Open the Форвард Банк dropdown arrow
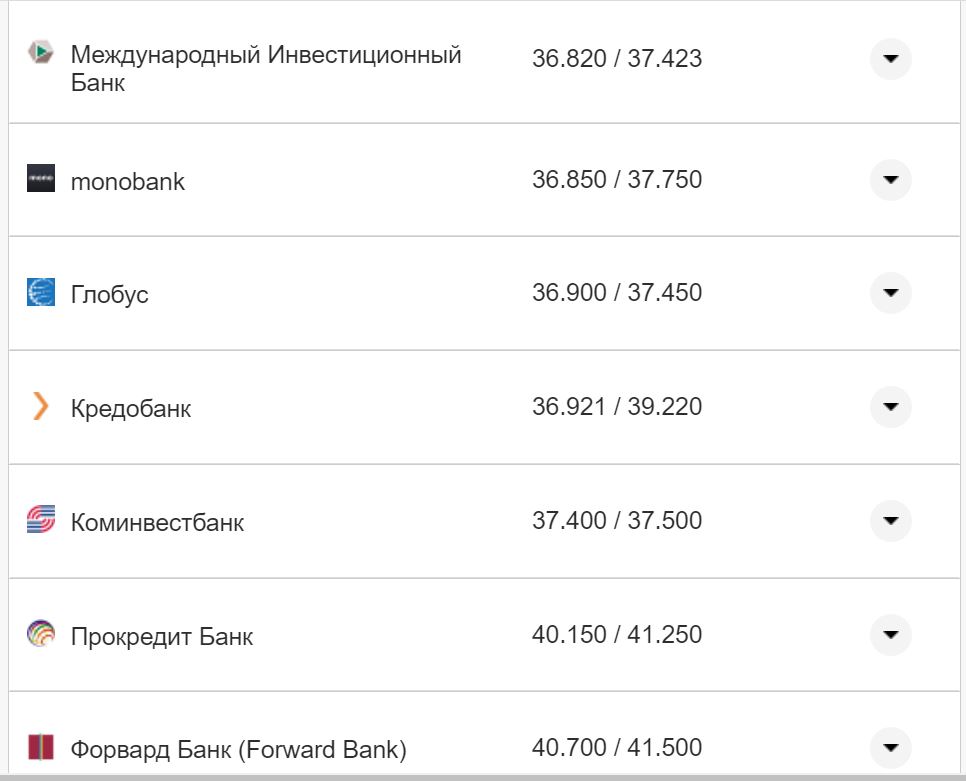 point(889,747)
